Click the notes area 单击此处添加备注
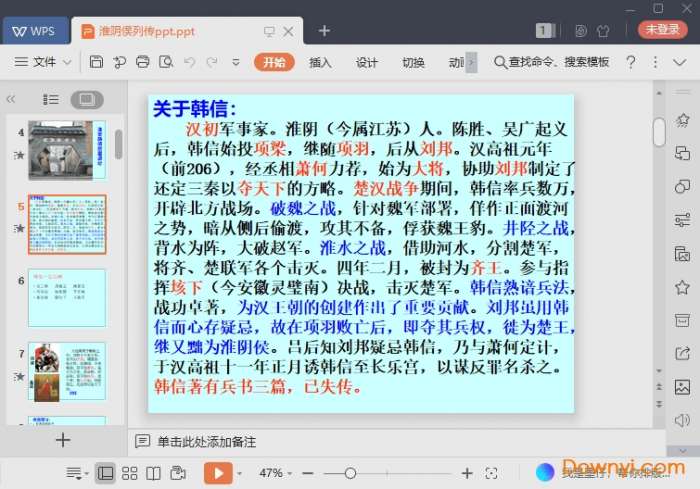Viewport: 700px width, 489px height. [x=207, y=442]
